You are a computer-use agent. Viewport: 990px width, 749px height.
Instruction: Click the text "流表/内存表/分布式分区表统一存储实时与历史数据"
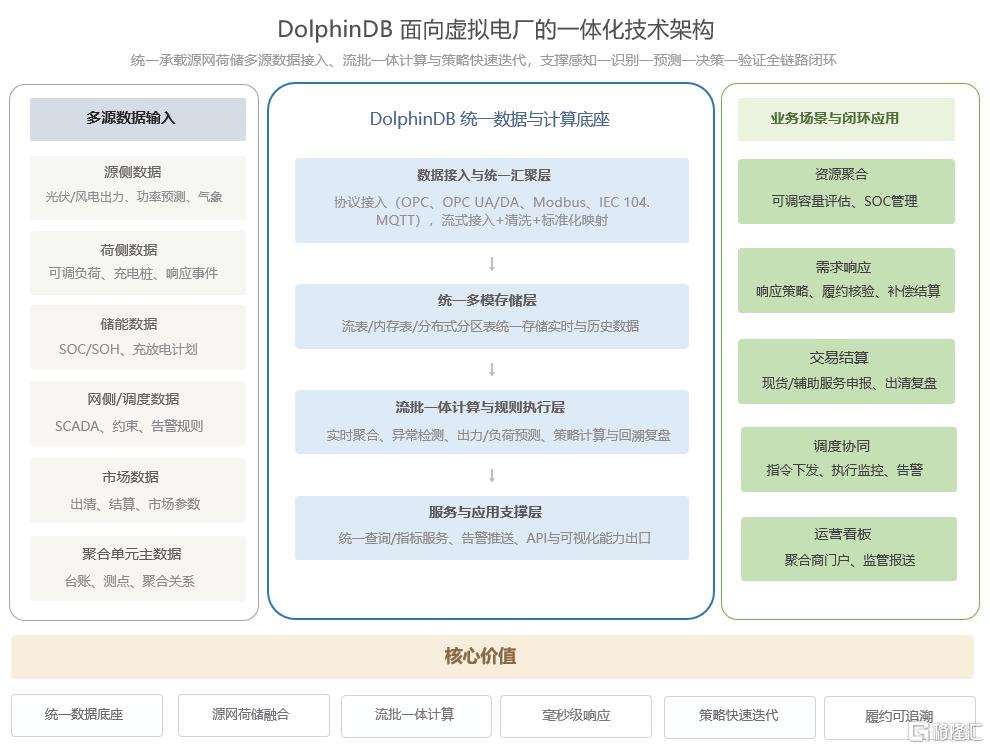(x=490, y=327)
